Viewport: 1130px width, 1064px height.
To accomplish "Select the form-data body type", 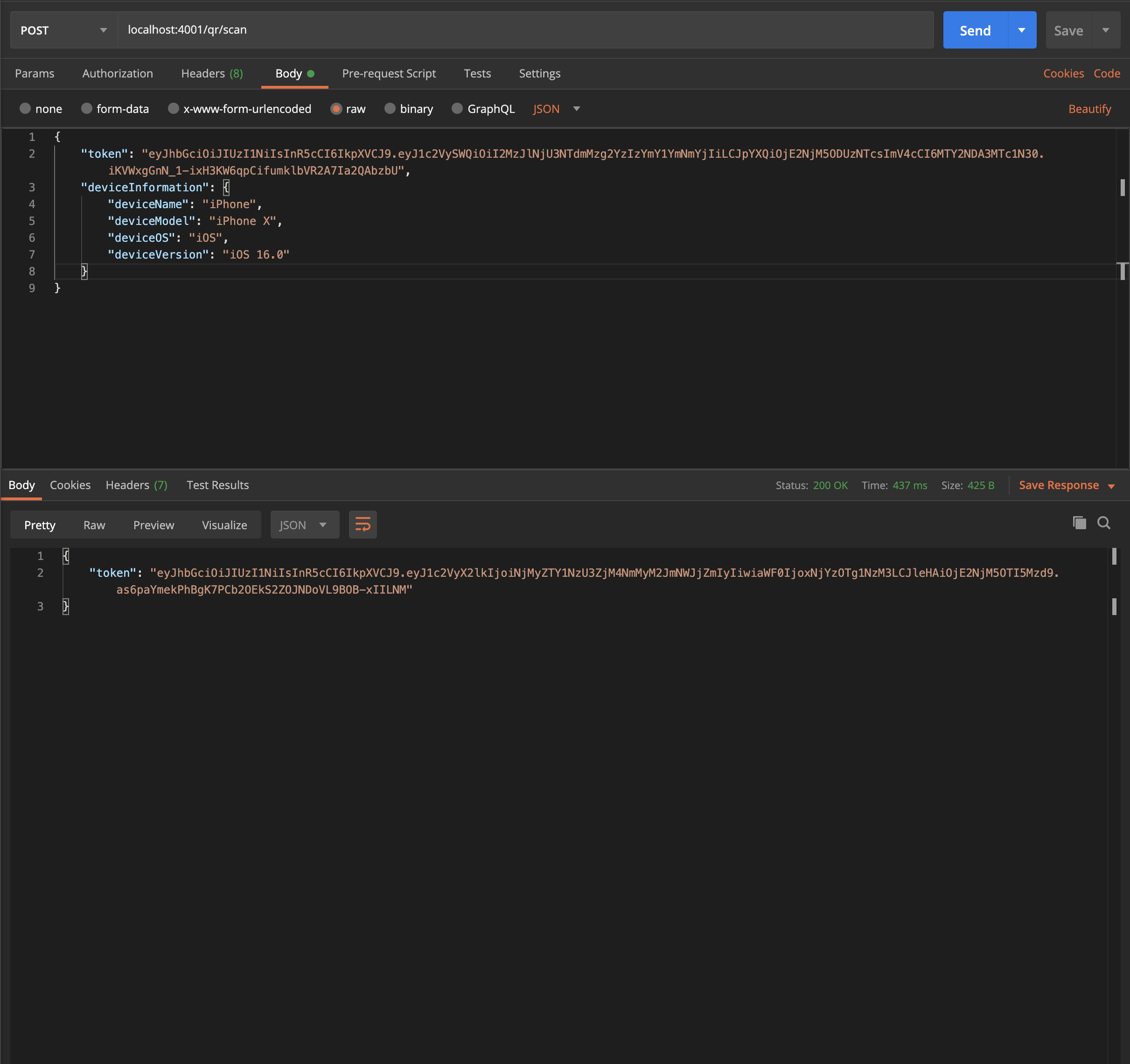I will tap(115, 109).
